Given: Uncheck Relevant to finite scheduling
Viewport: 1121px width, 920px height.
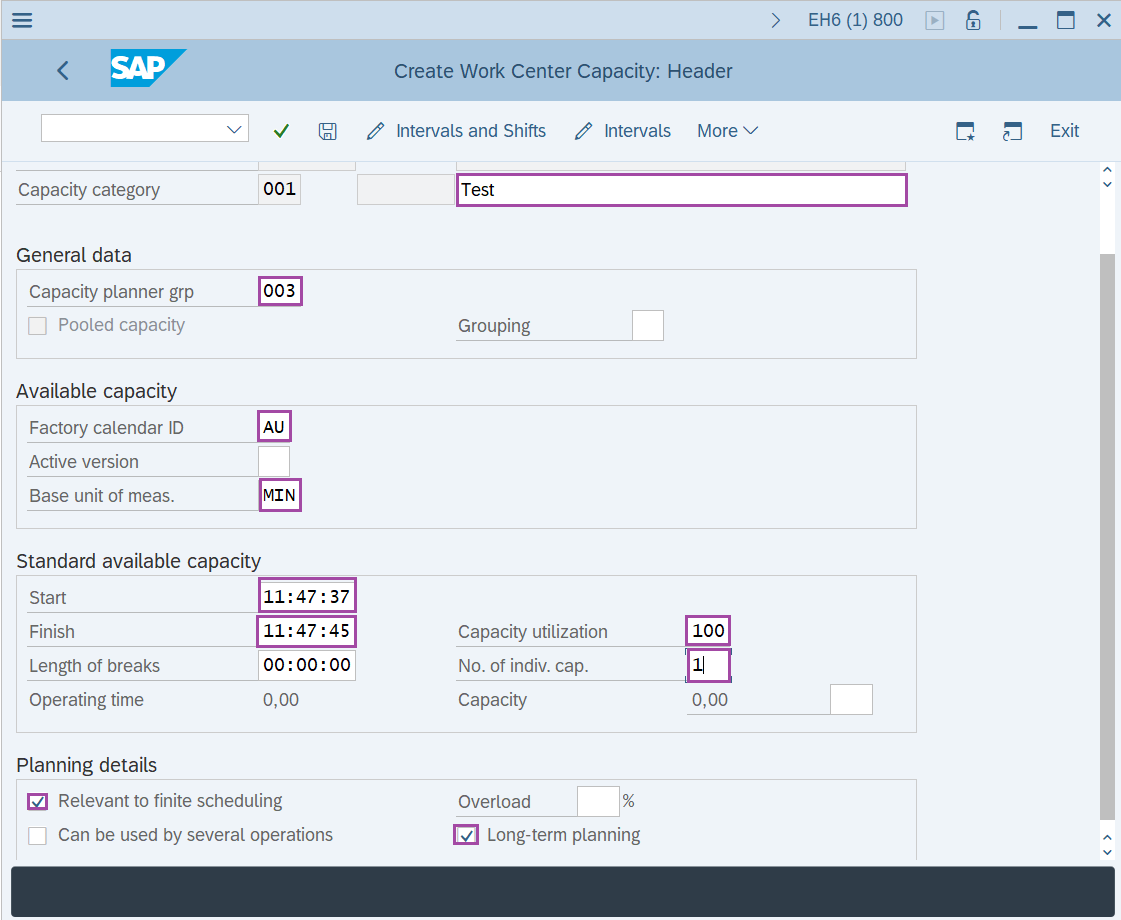Looking at the screenshot, I should (x=37, y=801).
